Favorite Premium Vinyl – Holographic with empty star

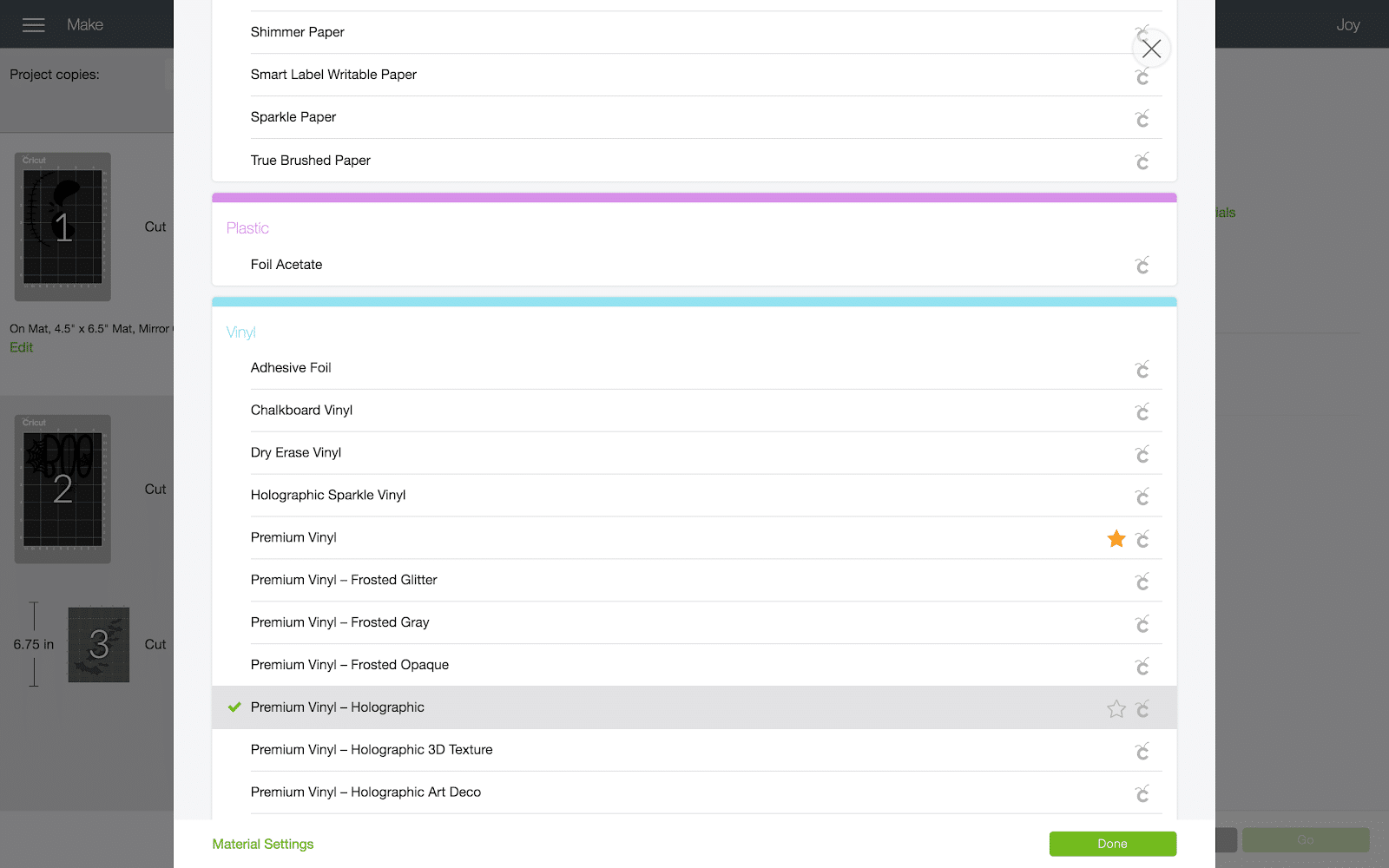(x=1116, y=709)
